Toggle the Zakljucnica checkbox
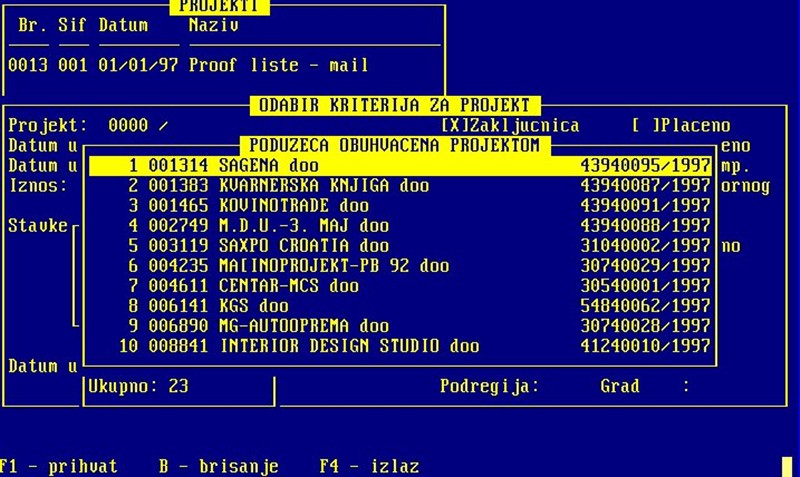800x477 pixels. coord(454,125)
